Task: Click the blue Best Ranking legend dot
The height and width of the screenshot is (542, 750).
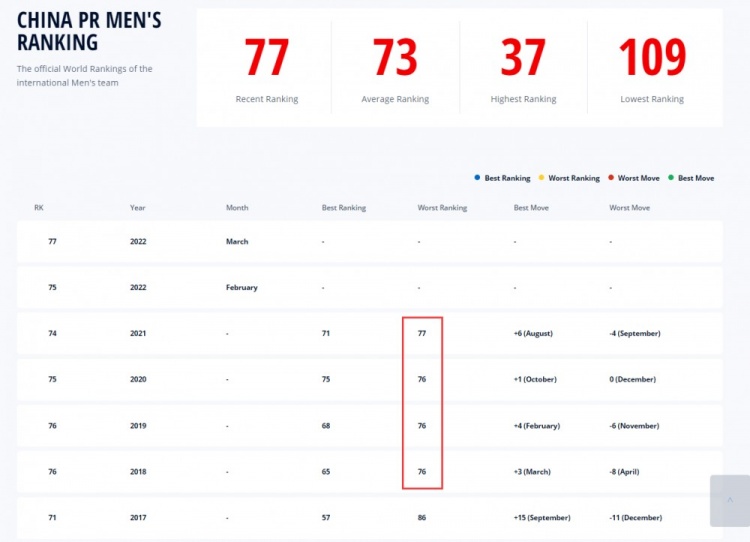Action: coord(477,177)
